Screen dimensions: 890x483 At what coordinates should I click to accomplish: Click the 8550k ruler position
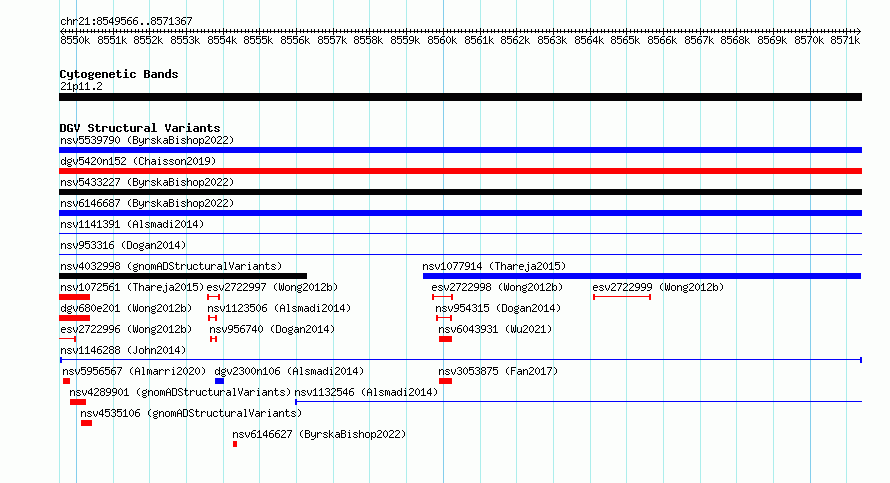click(x=75, y=40)
